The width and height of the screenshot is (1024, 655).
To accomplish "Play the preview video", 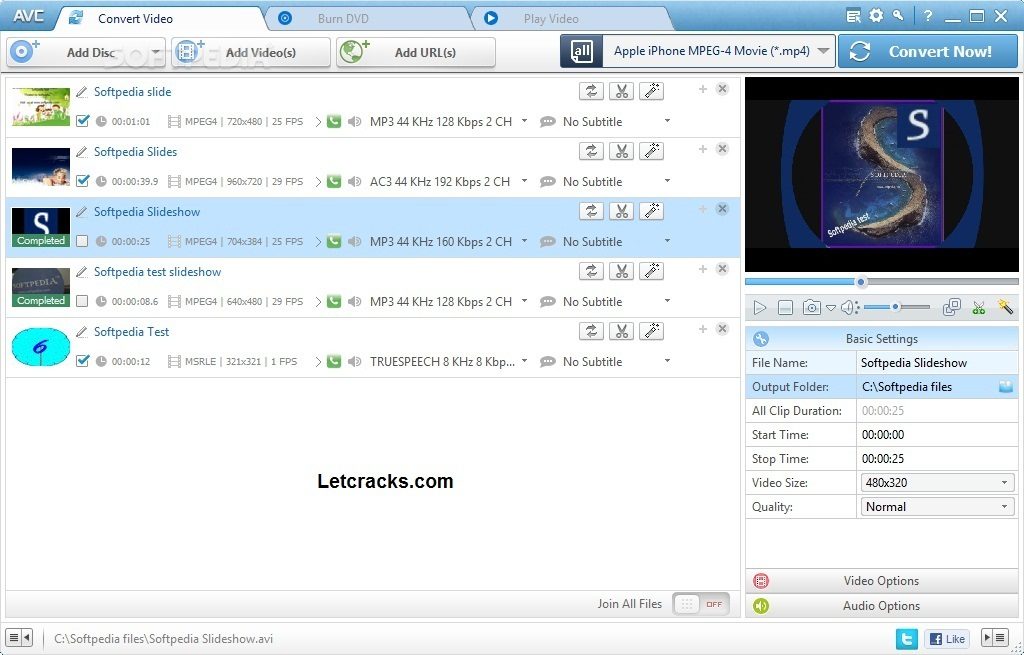I will [x=760, y=308].
